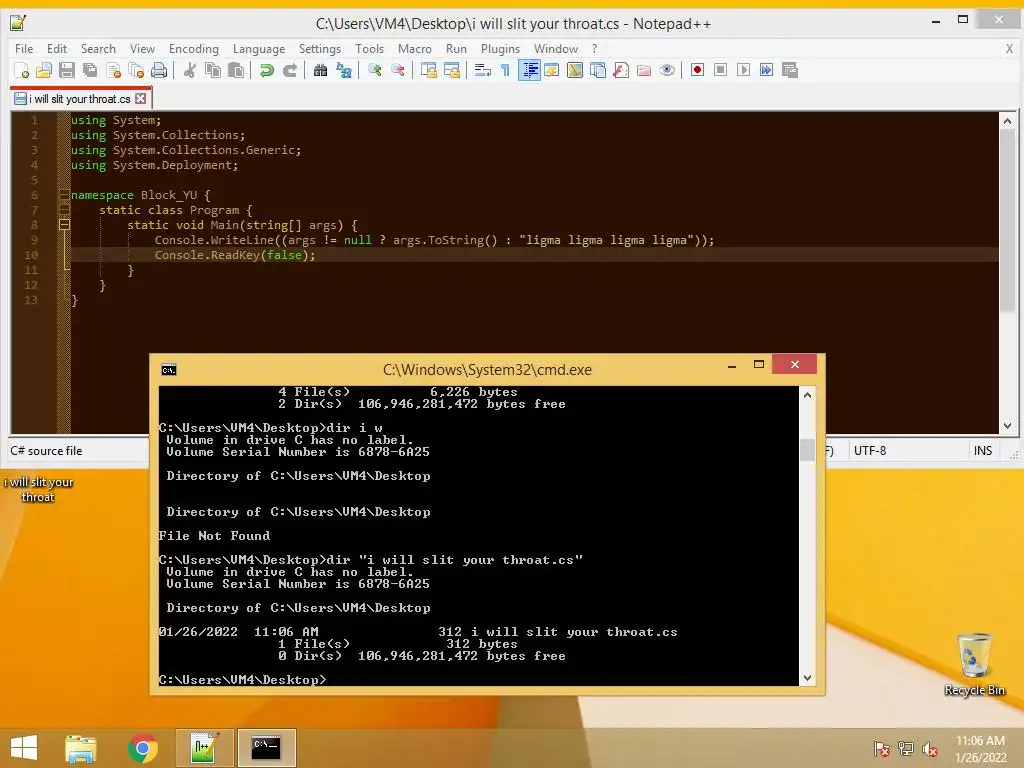This screenshot has width=1024, height=768.
Task: Open Find with the binoculars icon
Action: [x=321, y=70]
